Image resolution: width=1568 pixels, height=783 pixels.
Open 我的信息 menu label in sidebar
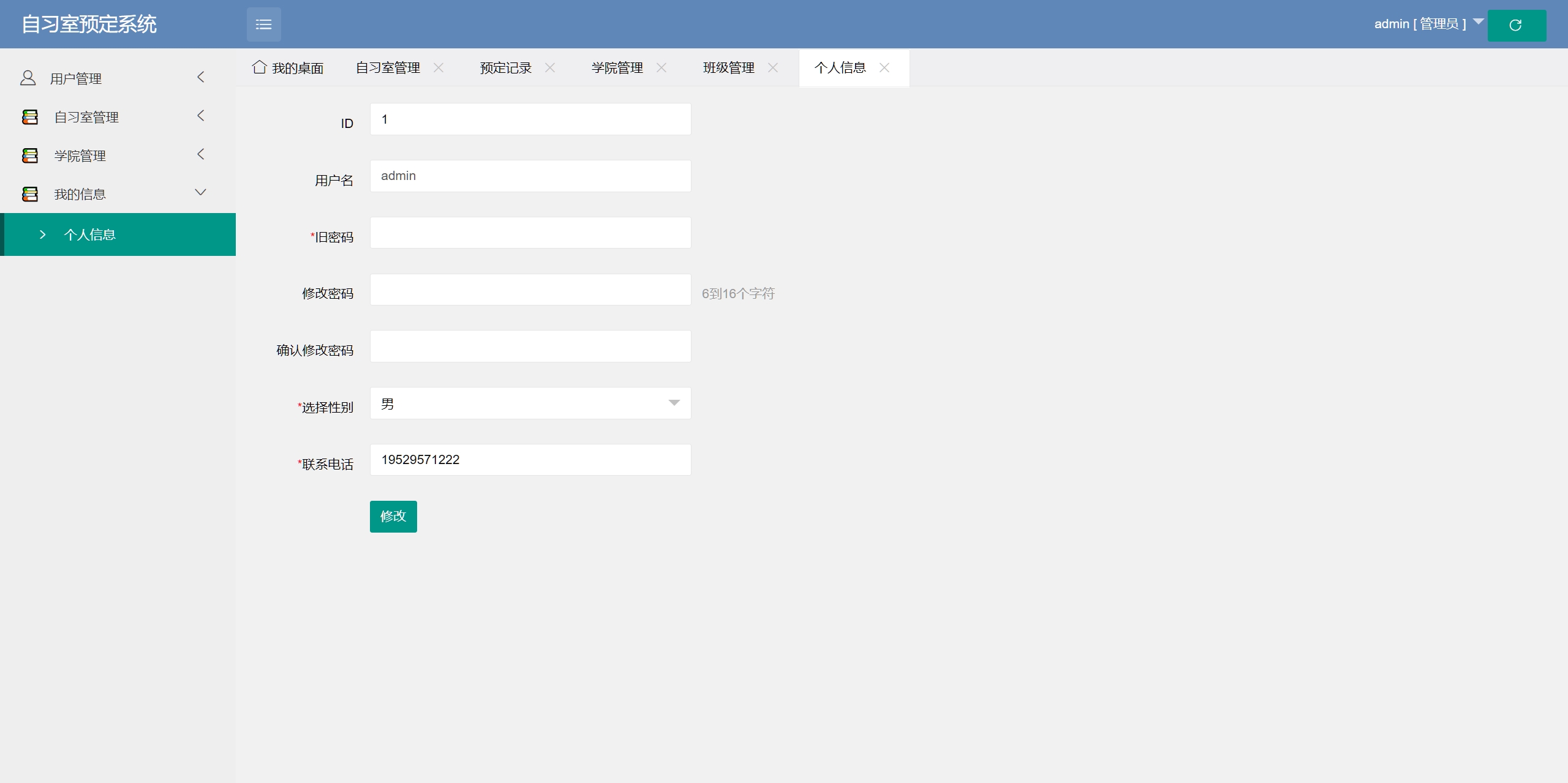80,194
